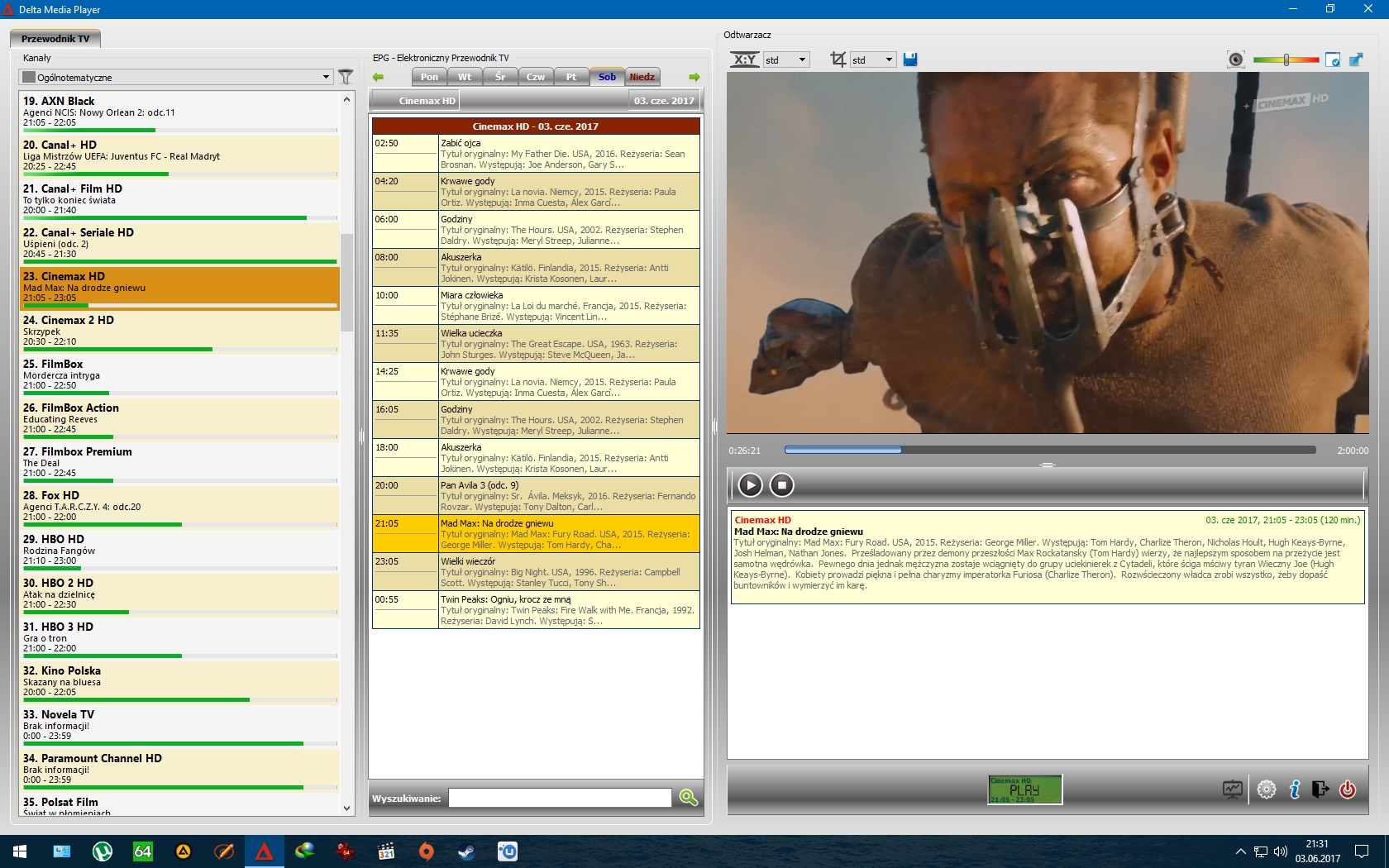Image resolution: width=1389 pixels, height=868 pixels.
Task: Click the window-with-checkmark icon by volume
Action: (1333, 60)
